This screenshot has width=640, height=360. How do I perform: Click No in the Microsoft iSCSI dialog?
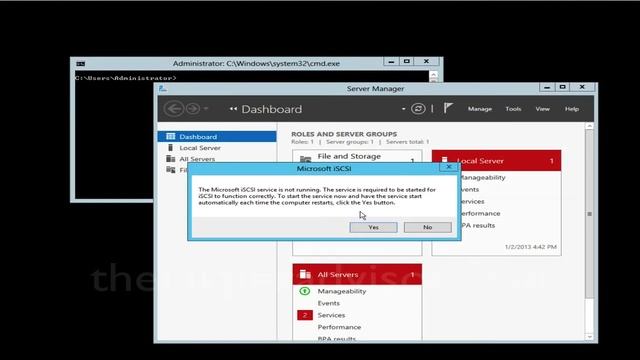pos(427,227)
